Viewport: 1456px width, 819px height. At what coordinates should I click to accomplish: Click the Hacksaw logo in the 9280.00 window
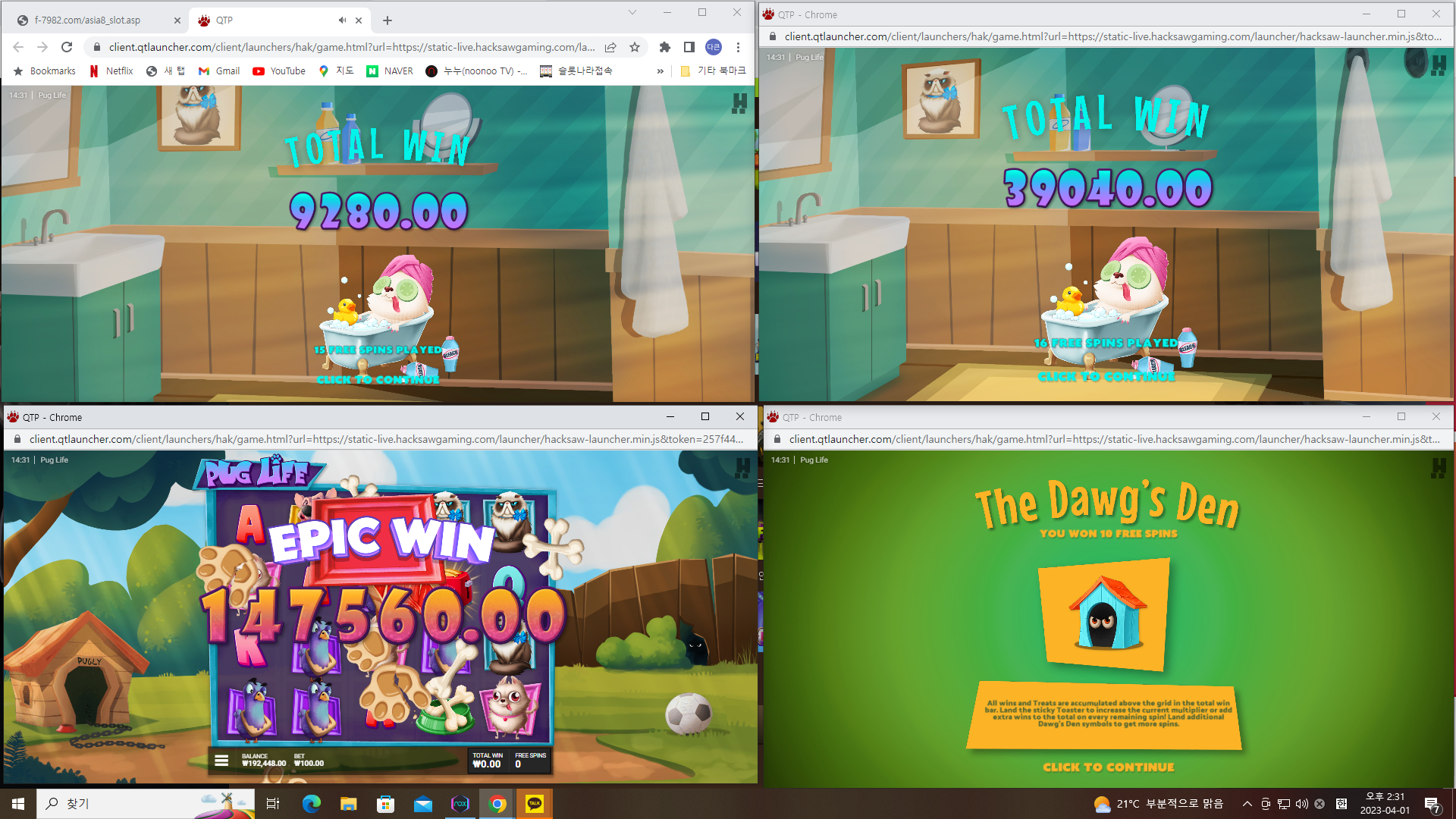[x=739, y=104]
